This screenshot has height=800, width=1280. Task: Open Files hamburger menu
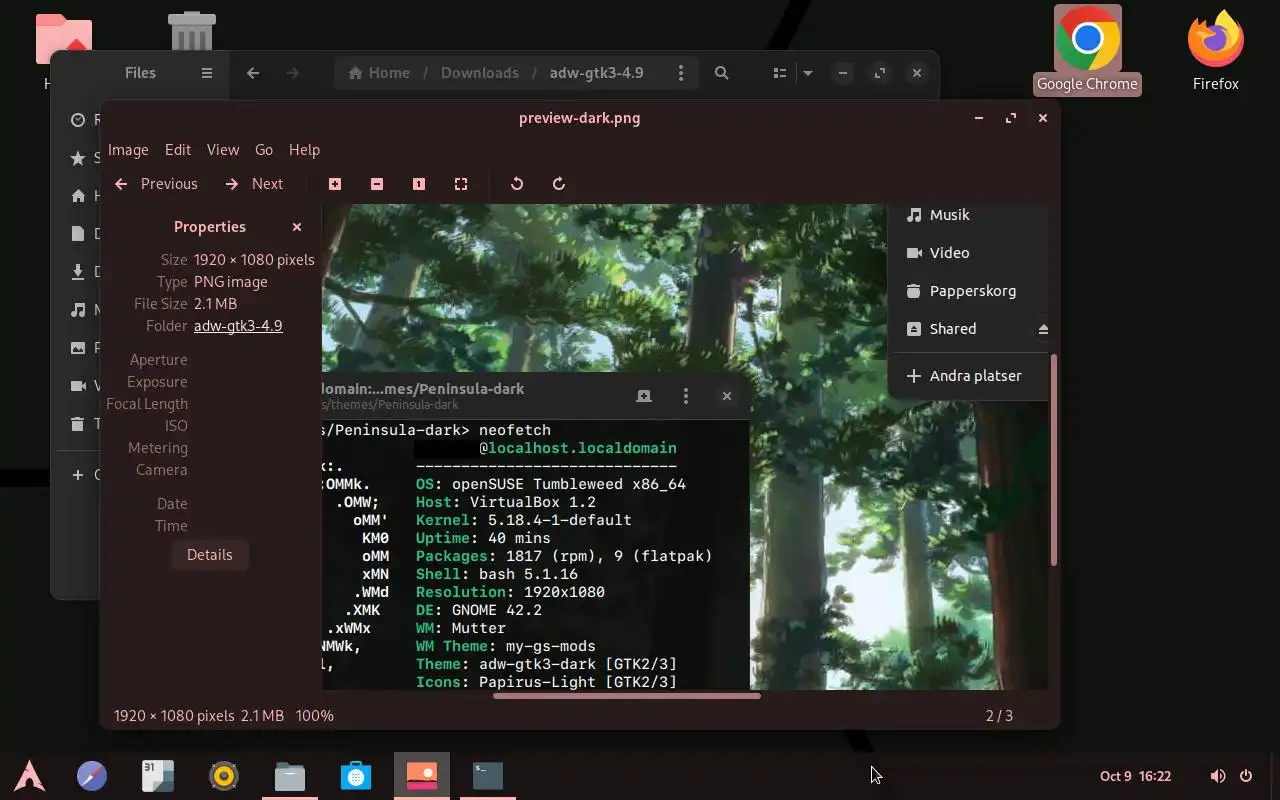pos(207,73)
